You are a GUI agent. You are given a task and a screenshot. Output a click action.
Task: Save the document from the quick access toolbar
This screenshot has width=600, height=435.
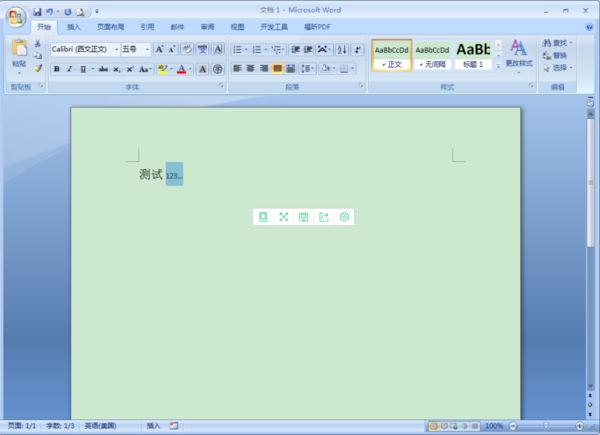coord(37,12)
